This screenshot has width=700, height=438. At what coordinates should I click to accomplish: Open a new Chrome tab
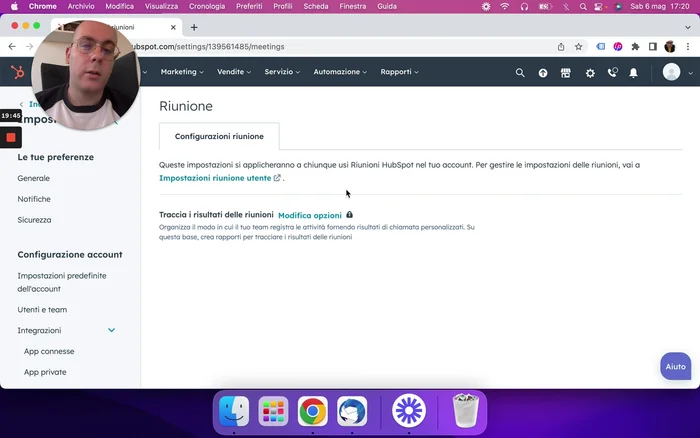194,27
